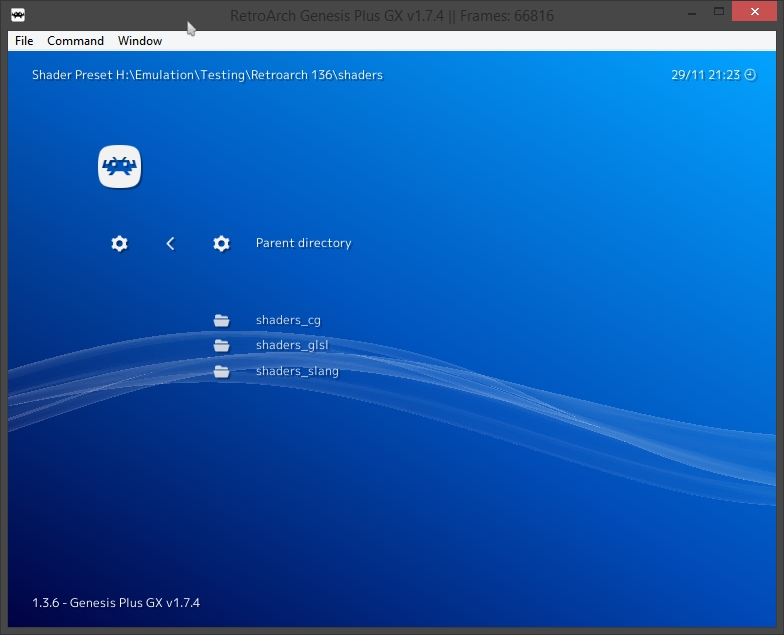Select the Parent directory entry
Screen dimensions: 784x635
click(304, 243)
